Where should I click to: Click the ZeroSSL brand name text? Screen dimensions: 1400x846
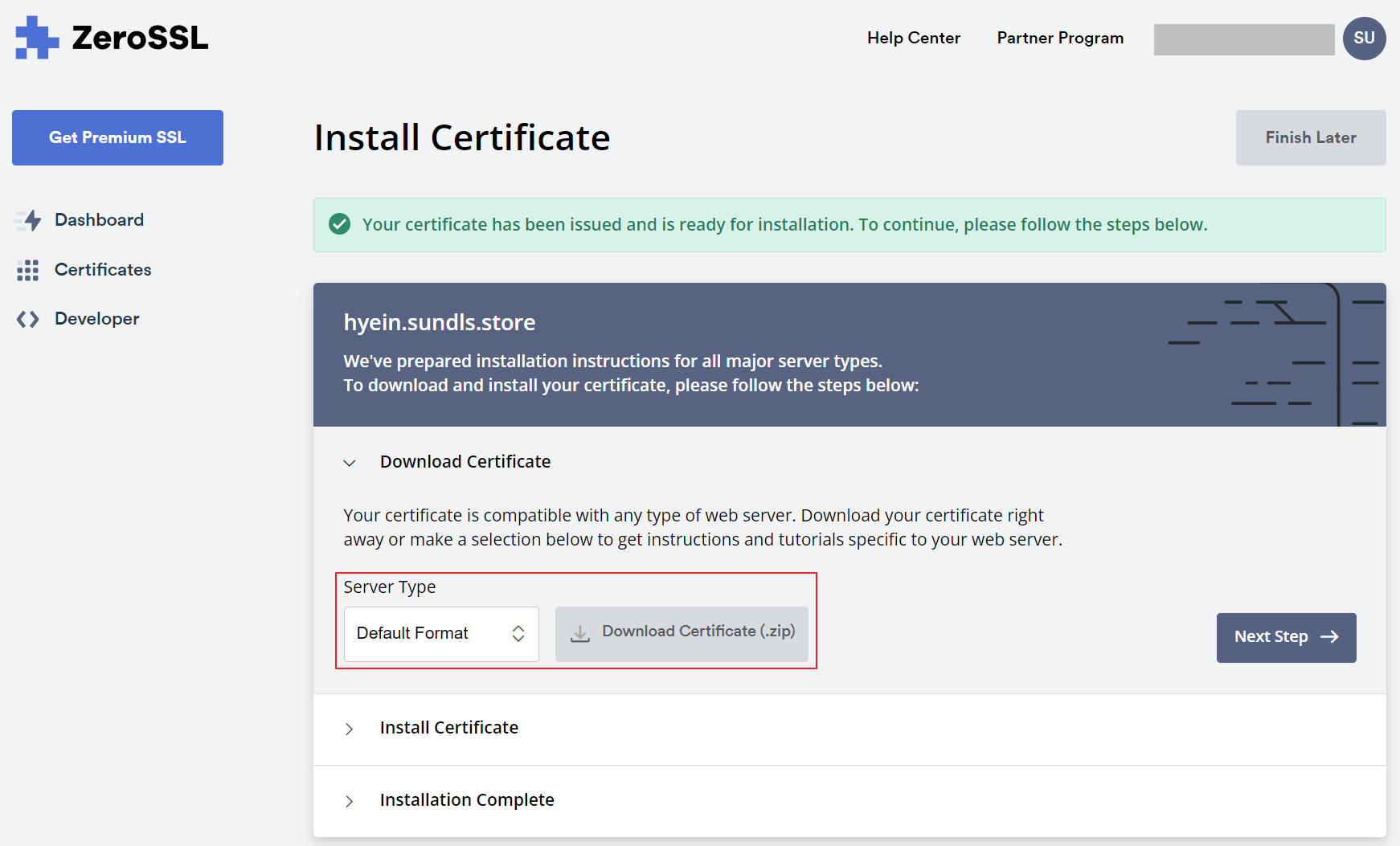[x=140, y=38]
